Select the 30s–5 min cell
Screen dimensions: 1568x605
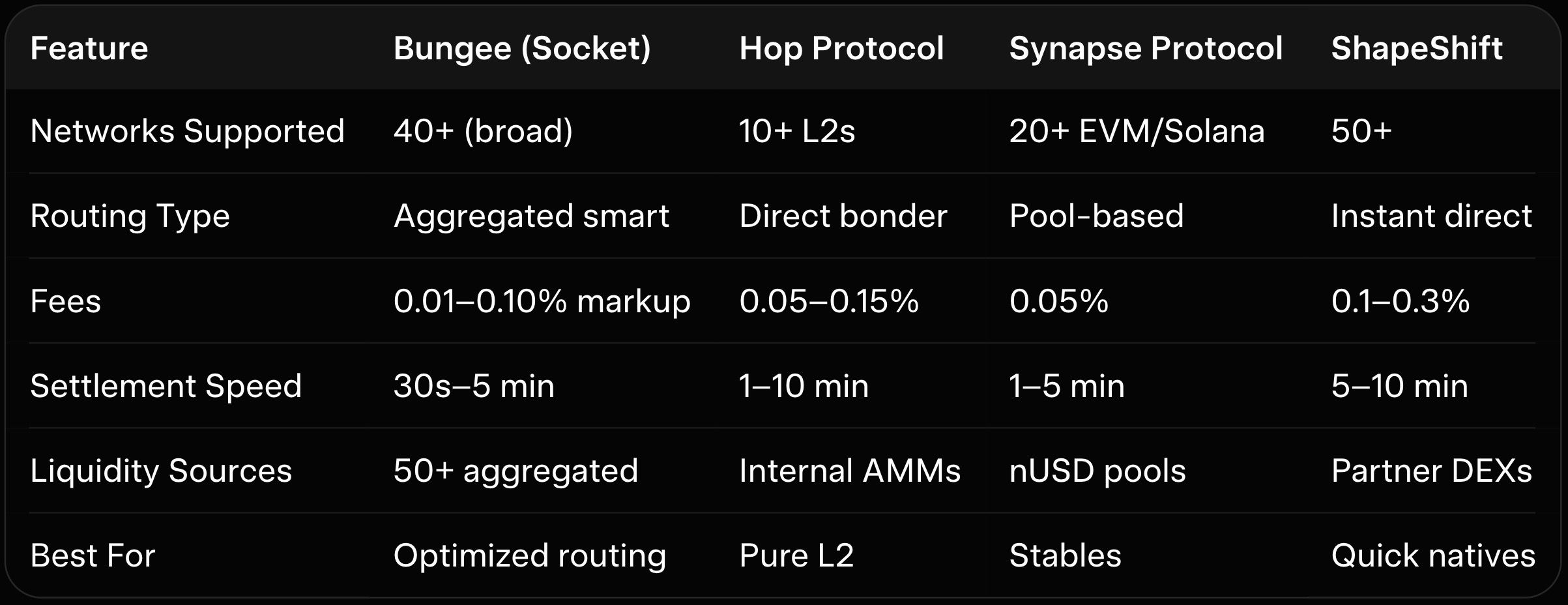(x=474, y=386)
